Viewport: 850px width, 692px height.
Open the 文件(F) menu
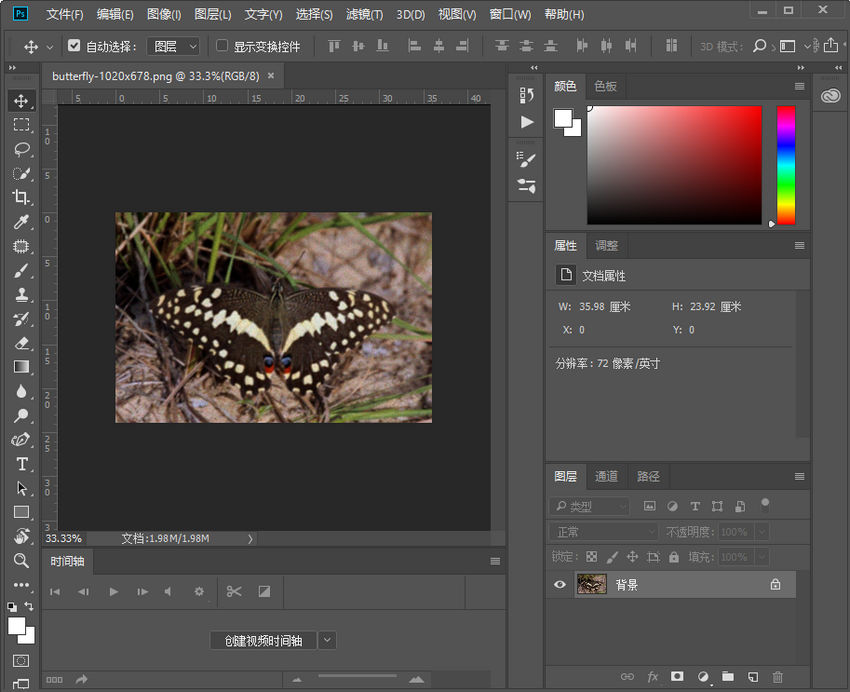click(x=65, y=15)
